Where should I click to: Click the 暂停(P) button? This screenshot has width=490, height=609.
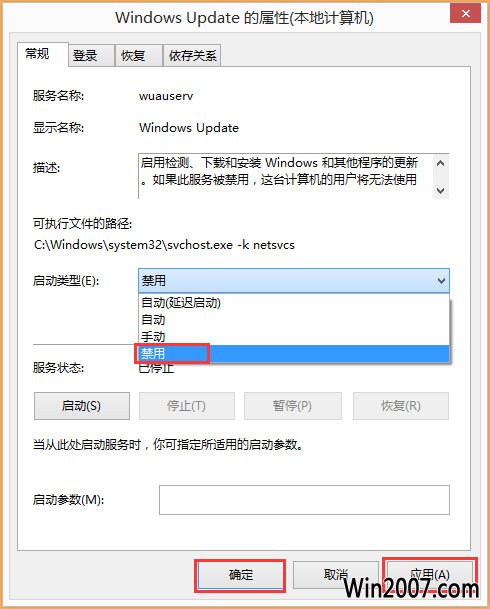pyautogui.click(x=293, y=406)
